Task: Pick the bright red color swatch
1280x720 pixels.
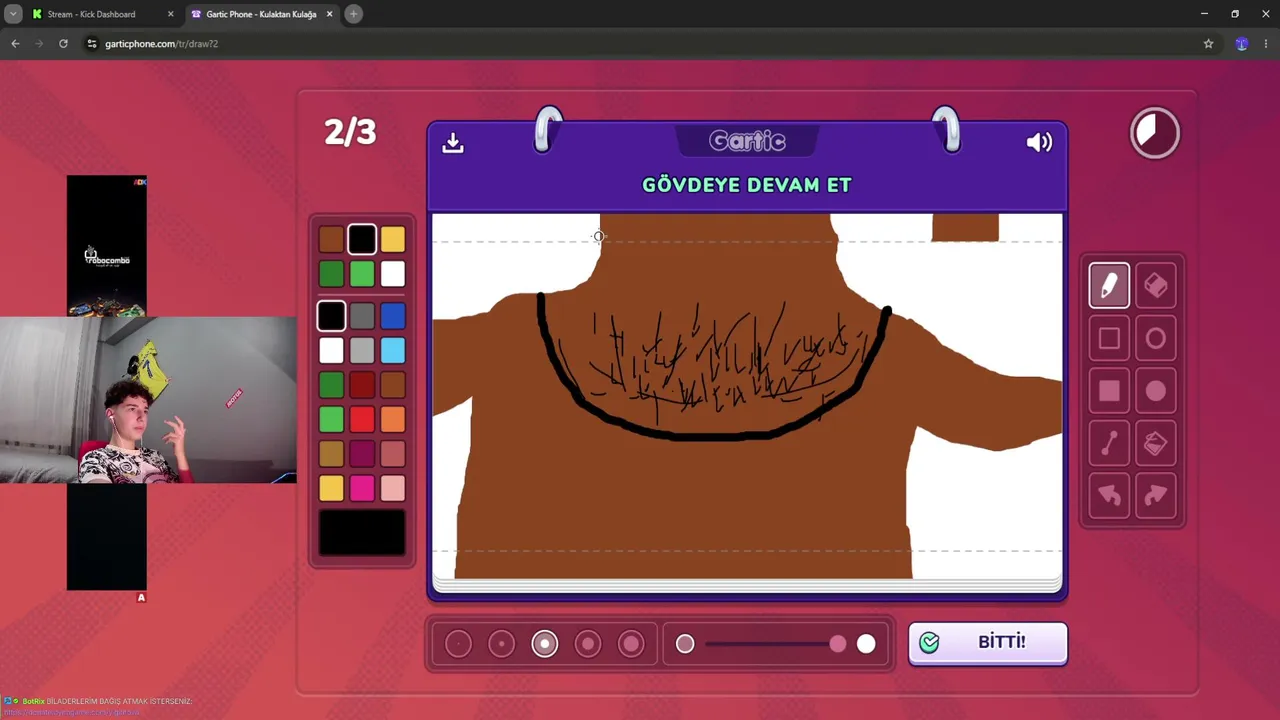Action: [x=362, y=419]
